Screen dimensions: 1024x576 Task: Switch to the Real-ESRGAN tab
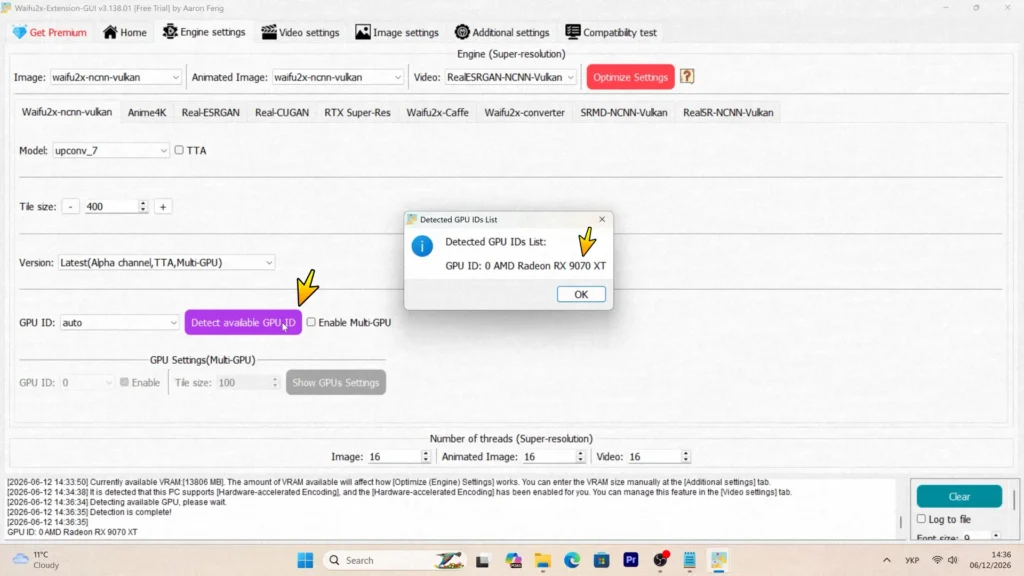(x=210, y=112)
